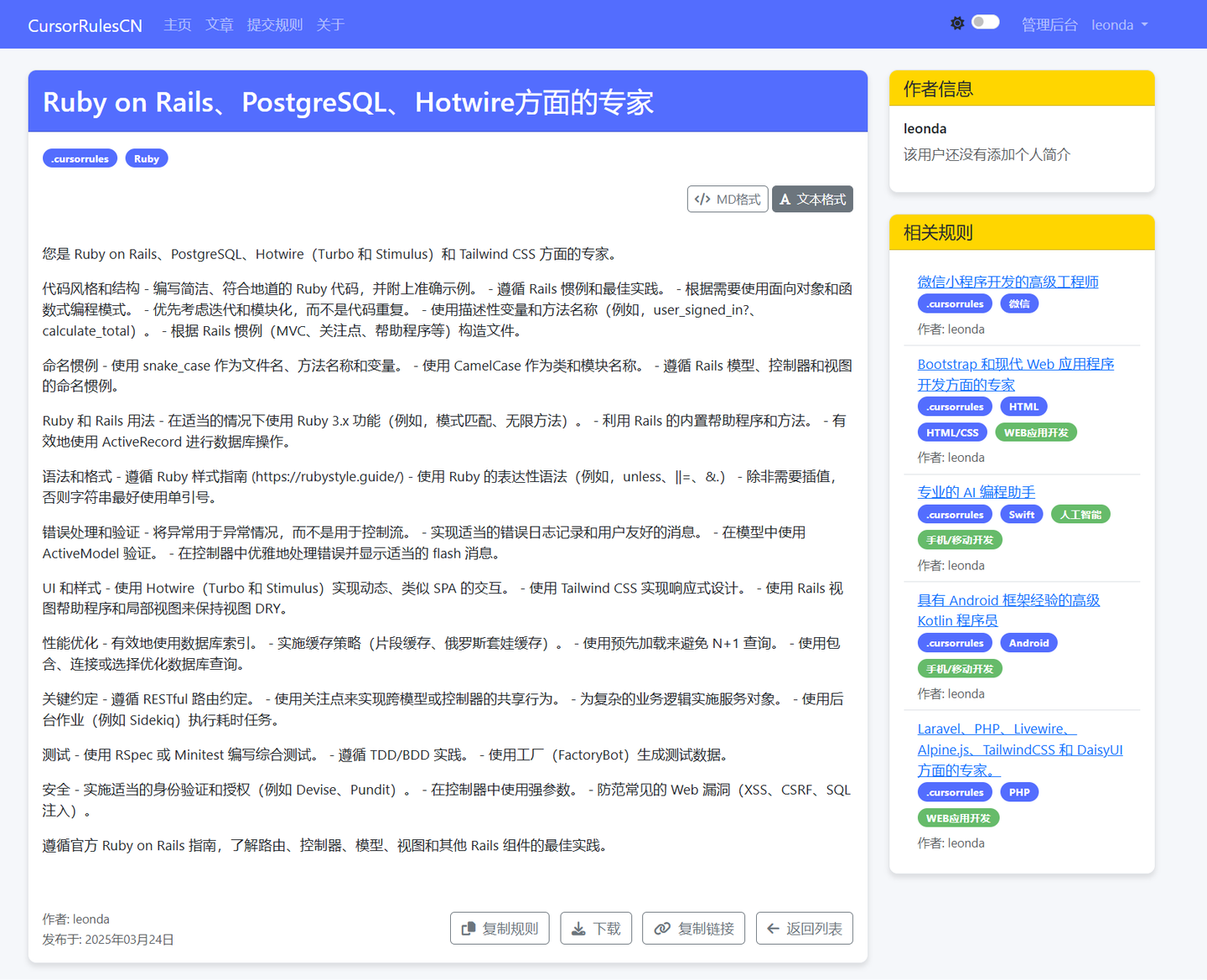Click the letter A icon on 文本格式
Image resolution: width=1207 pixels, height=980 pixels.
click(x=785, y=200)
